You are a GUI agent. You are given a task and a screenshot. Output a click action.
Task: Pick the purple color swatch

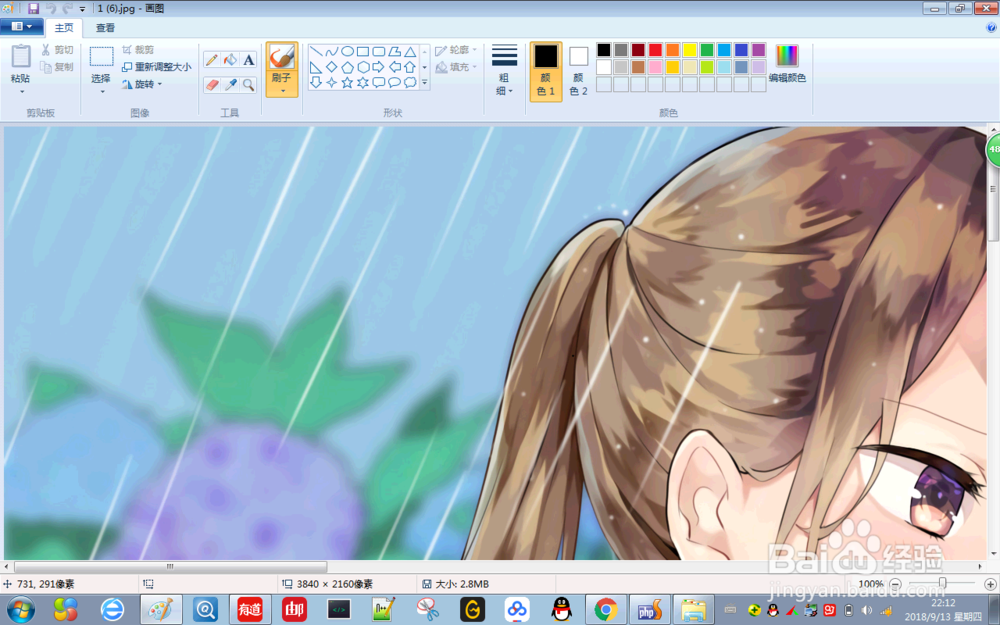coord(759,50)
